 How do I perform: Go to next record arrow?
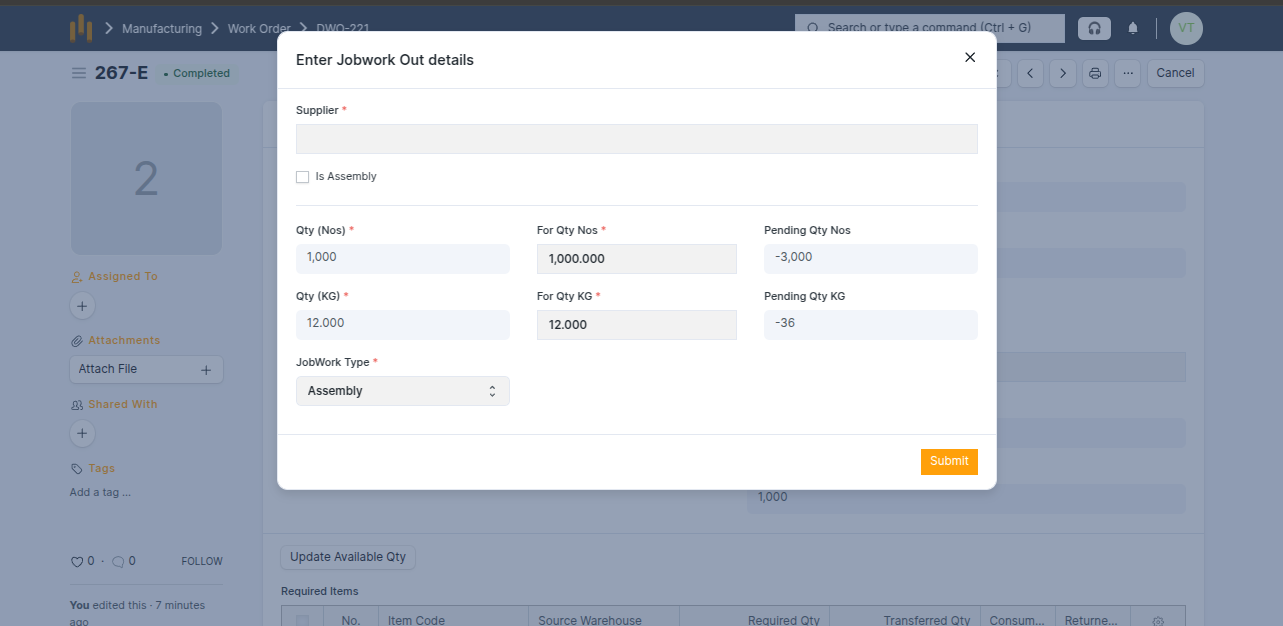(x=1062, y=73)
